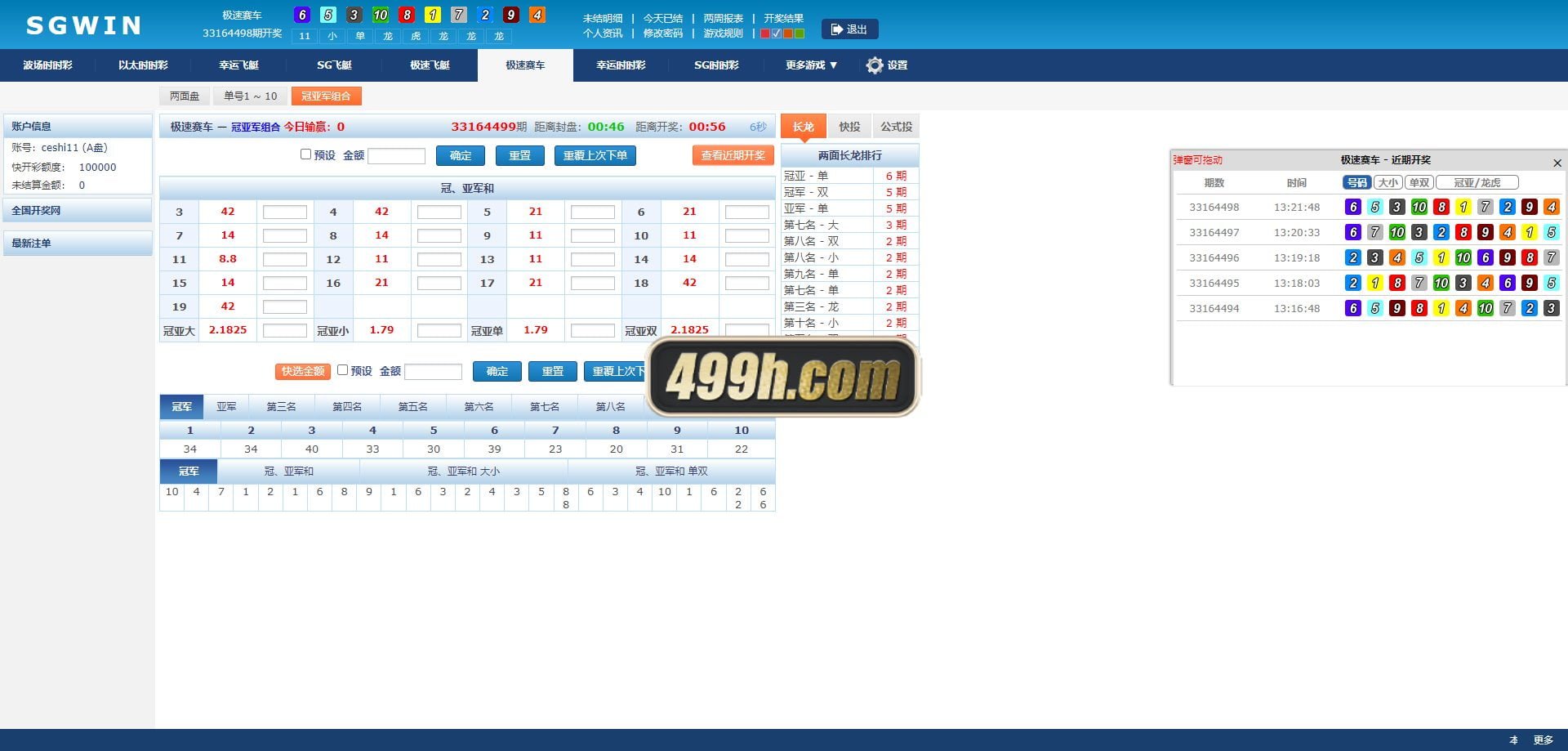
Task: Click the 更多 link at bottom right
Action: 1543,740
